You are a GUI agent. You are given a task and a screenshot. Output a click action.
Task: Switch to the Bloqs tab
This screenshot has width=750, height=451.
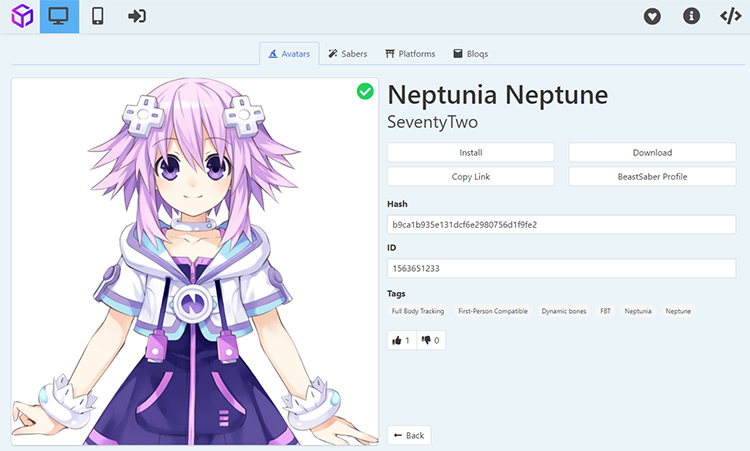(471, 54)
